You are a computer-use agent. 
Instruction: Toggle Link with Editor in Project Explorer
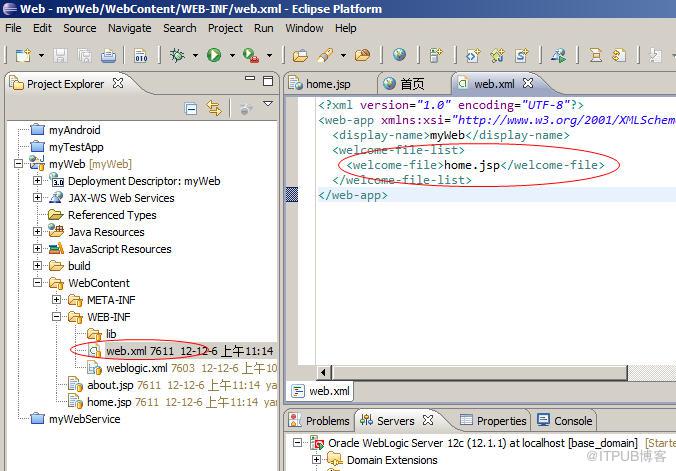pyautogui.click(x=214, y=108)
